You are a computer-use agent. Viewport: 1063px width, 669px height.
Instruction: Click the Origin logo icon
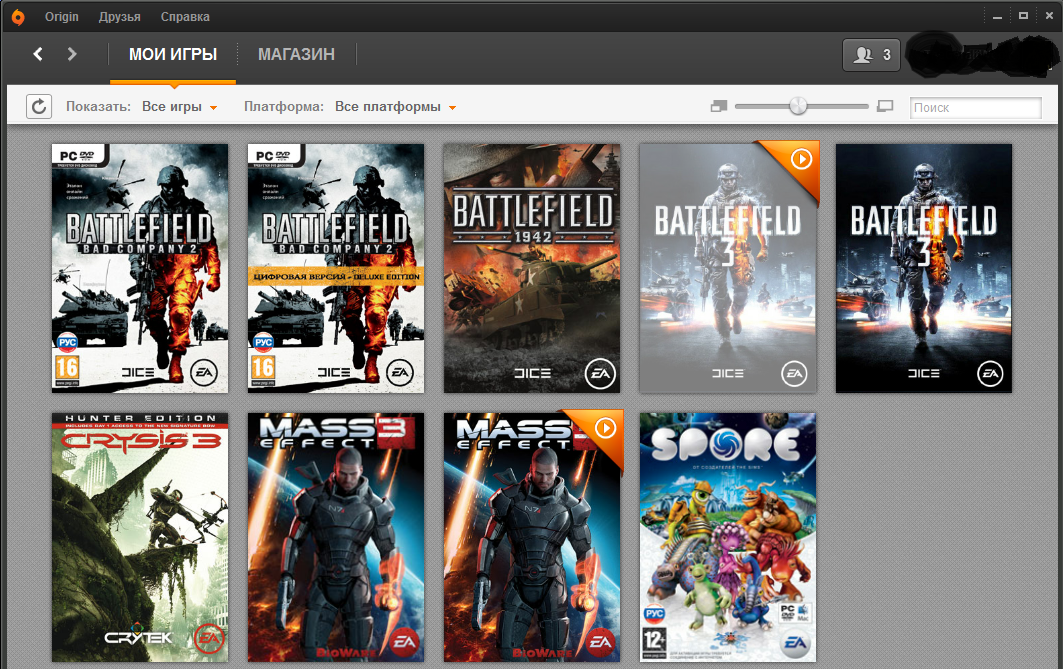pyautogui.click(x=18, y=17)
